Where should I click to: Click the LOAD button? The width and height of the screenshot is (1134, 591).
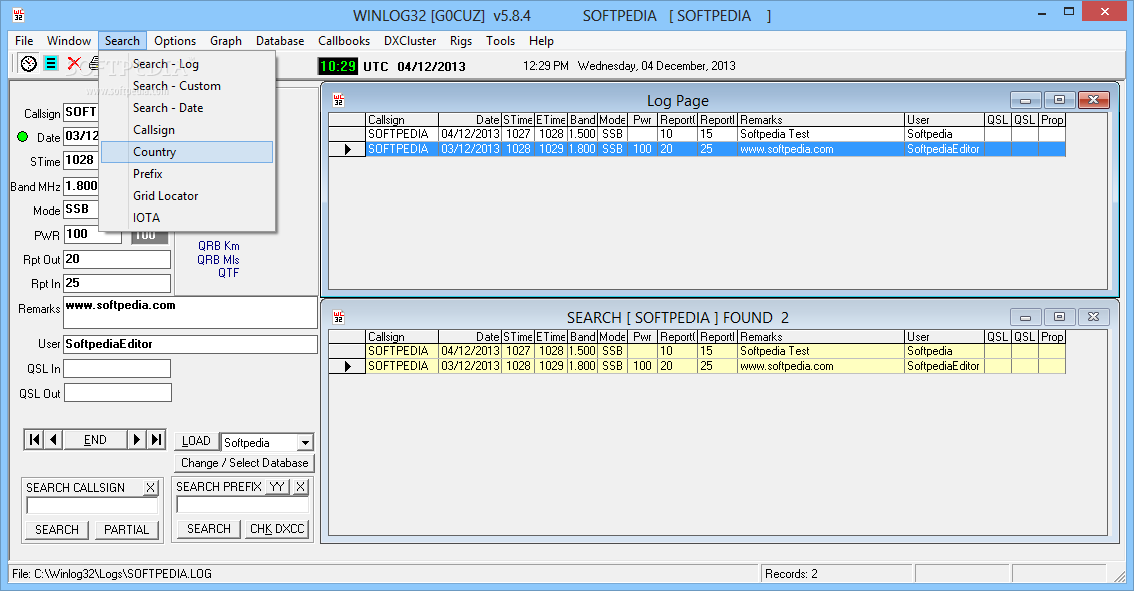(x=196, y=441)
